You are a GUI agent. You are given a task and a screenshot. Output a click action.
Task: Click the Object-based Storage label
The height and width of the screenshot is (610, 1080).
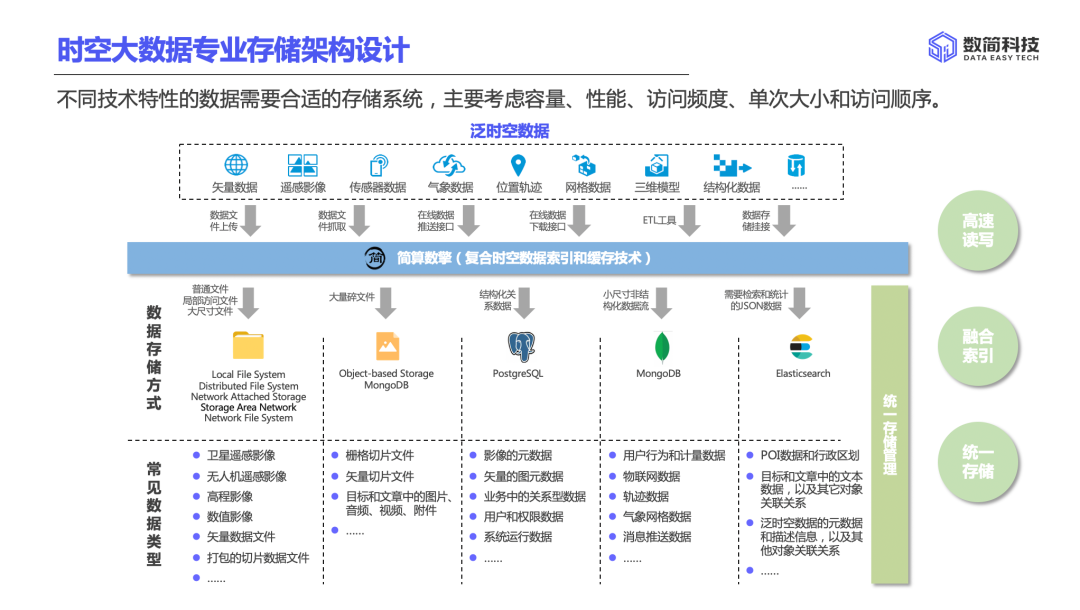(x=386, y=373)
